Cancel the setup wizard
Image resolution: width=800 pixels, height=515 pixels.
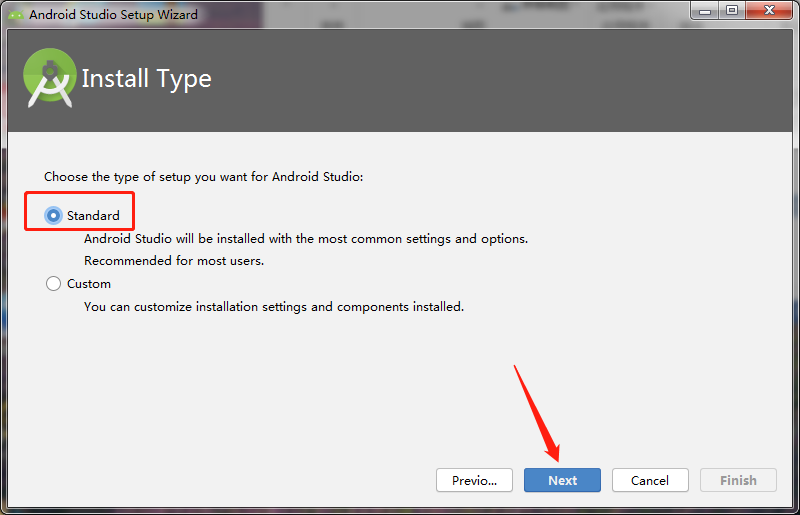click(650, 480)
